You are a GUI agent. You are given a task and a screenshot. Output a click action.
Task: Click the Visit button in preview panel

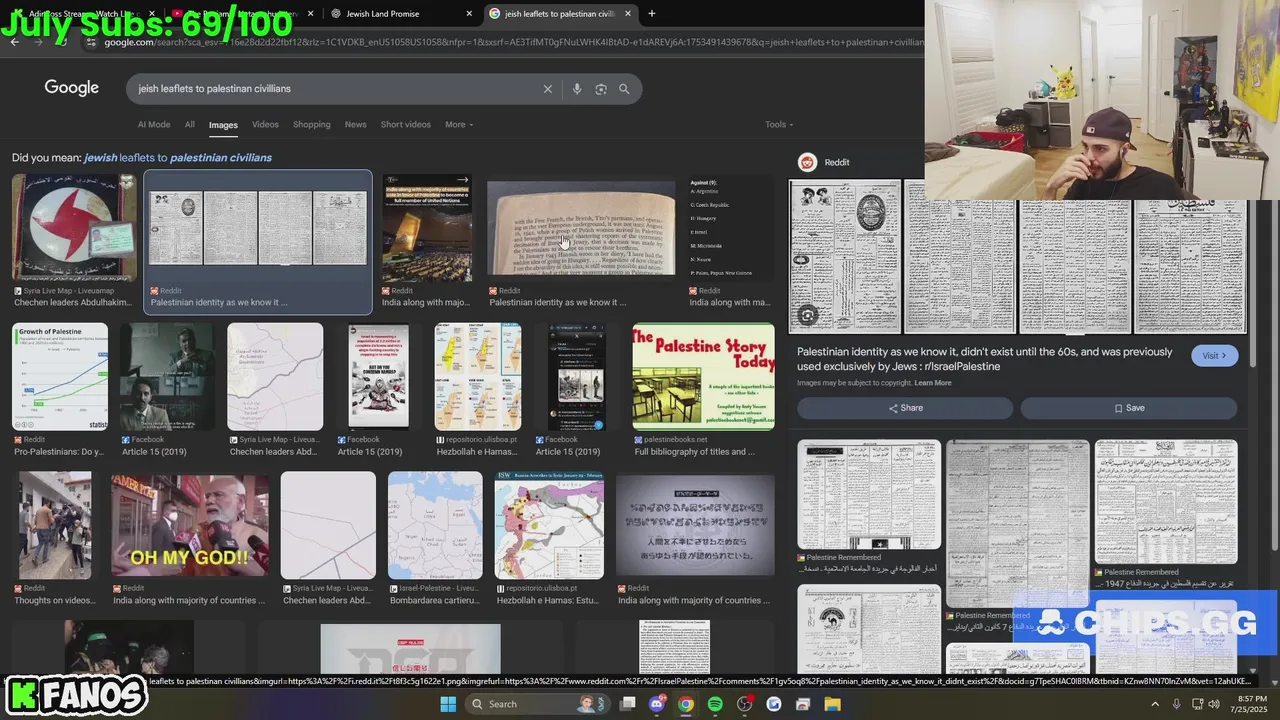pos(1214,356)
